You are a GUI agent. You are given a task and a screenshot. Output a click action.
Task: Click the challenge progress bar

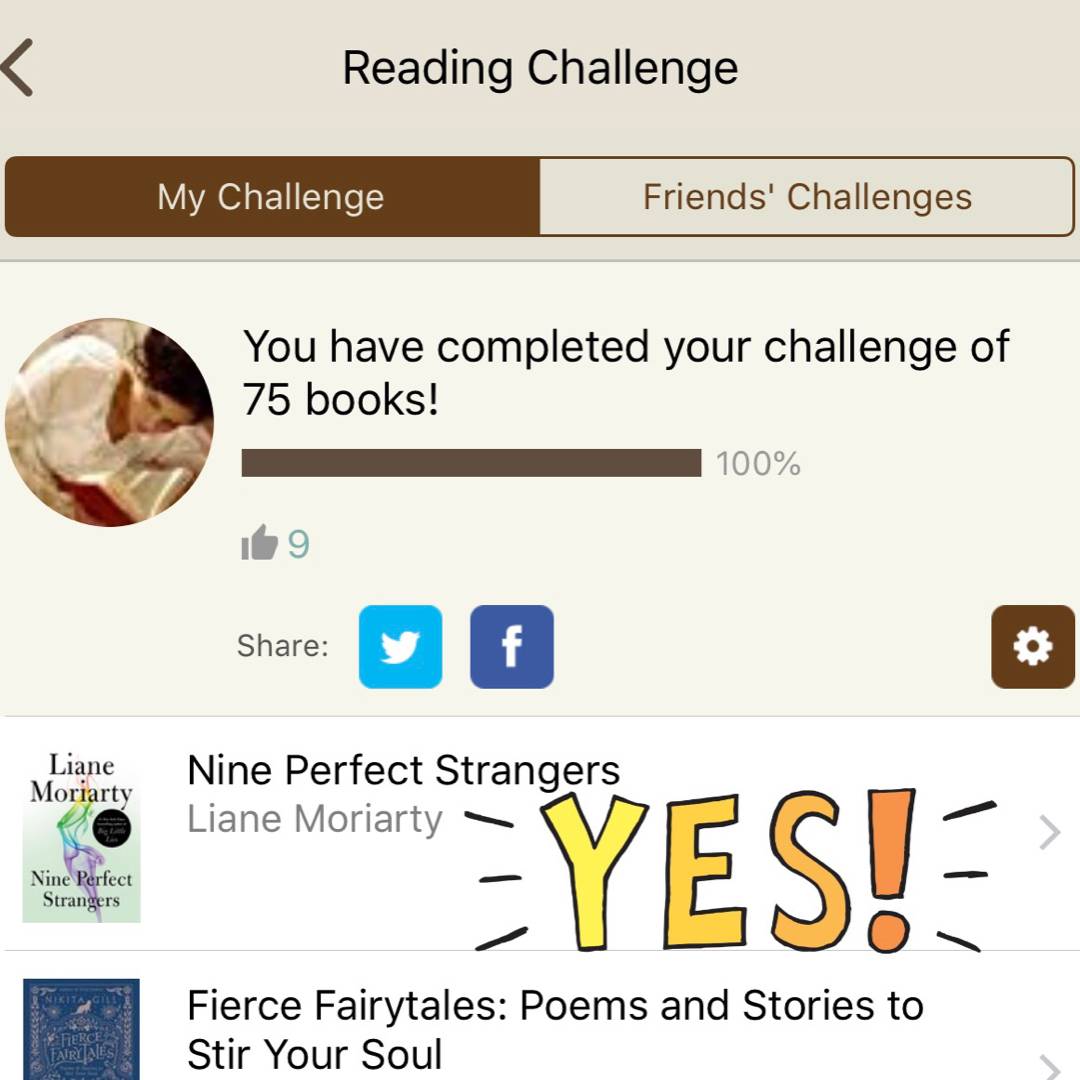(471, 463)
